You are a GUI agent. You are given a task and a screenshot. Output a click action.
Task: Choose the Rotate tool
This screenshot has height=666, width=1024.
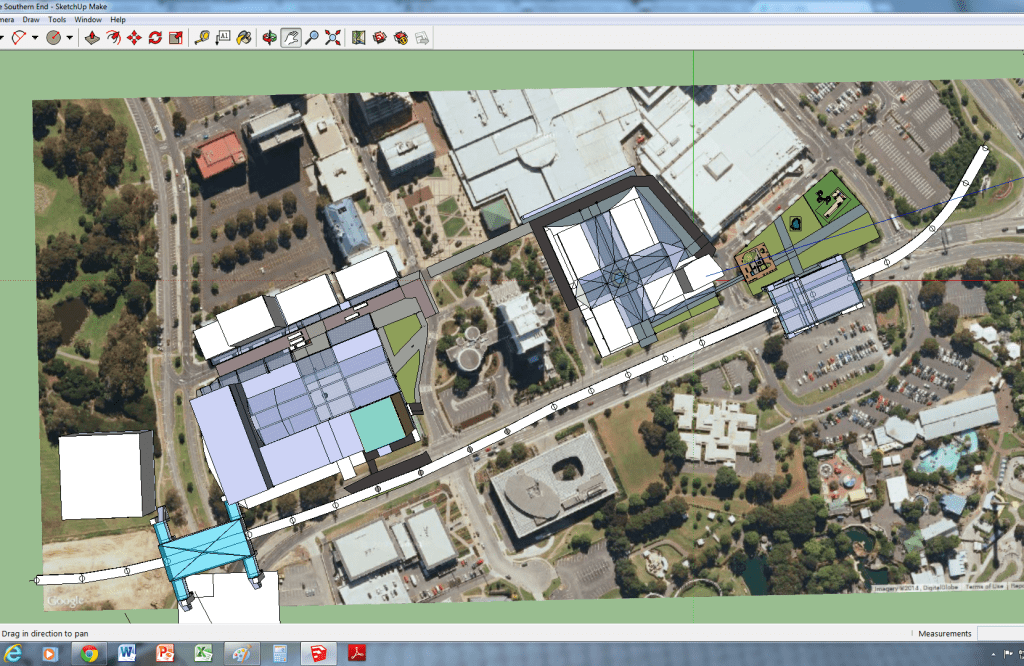155,38
